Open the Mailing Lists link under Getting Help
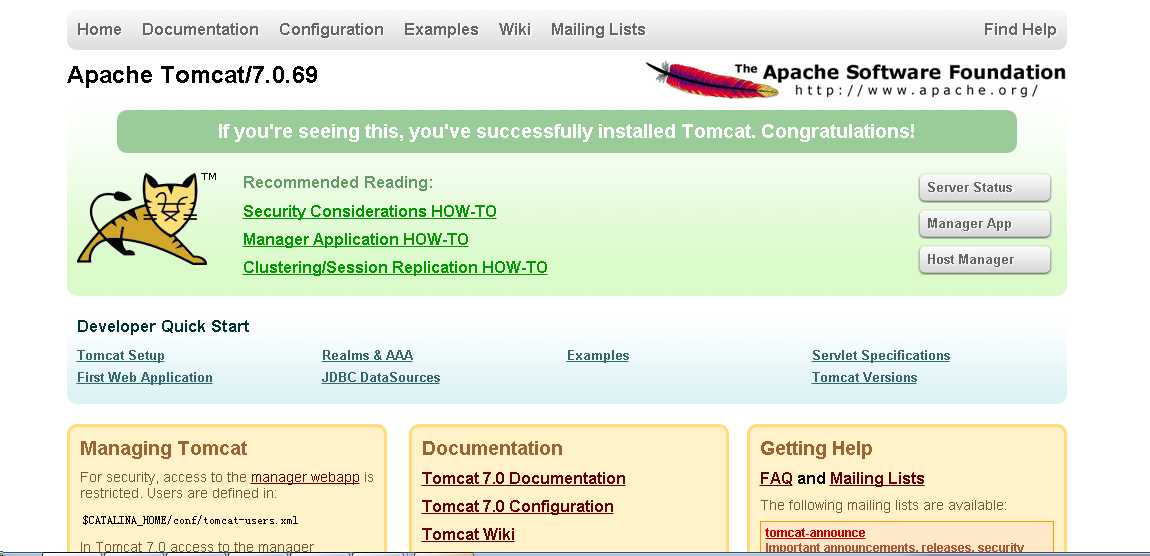The image size is (1150, 556). pos(877,478)
